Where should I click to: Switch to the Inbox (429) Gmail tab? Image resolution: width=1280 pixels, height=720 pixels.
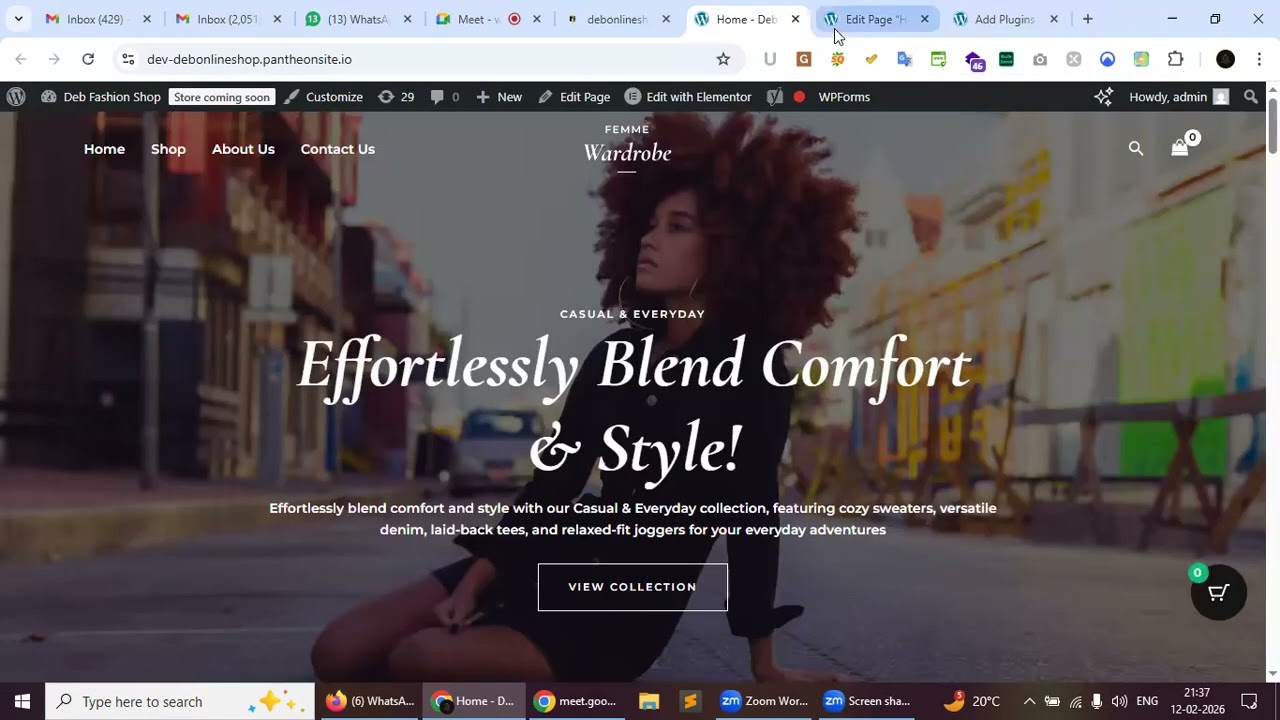95,19
